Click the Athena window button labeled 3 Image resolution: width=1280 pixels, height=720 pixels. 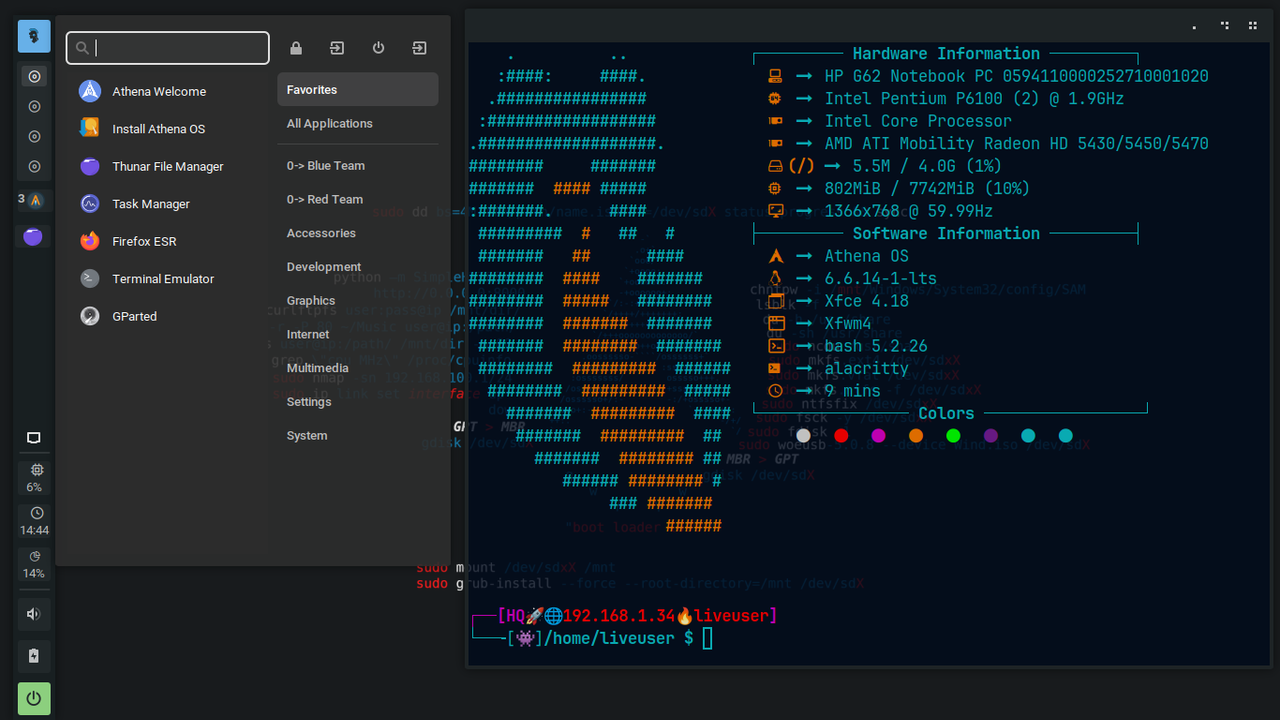coord(34,200)
